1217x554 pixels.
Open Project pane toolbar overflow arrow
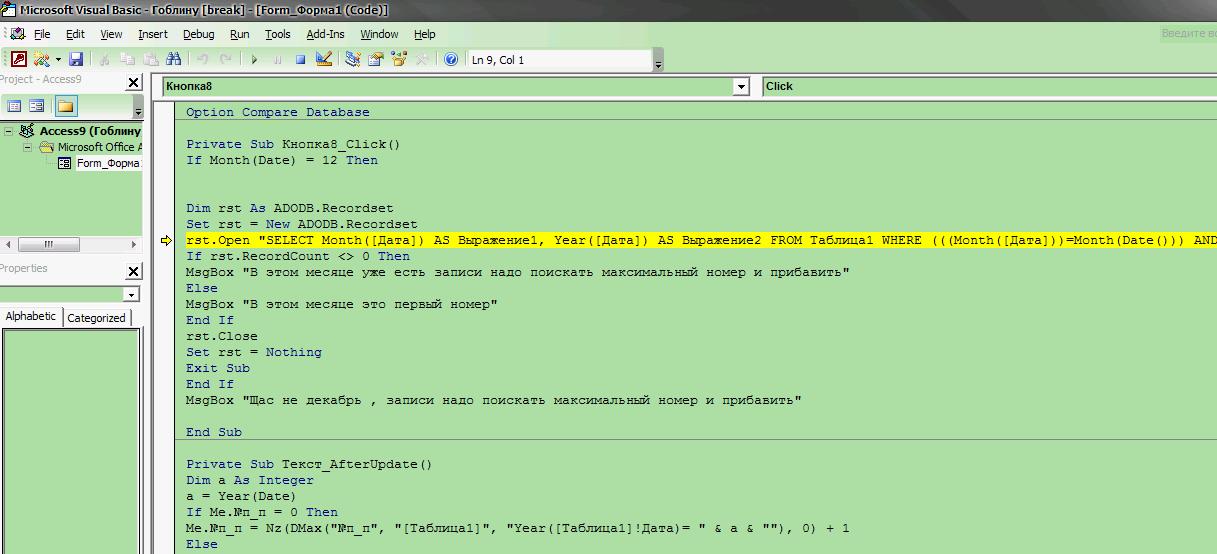pyautogui.click(x=138, y=108)
